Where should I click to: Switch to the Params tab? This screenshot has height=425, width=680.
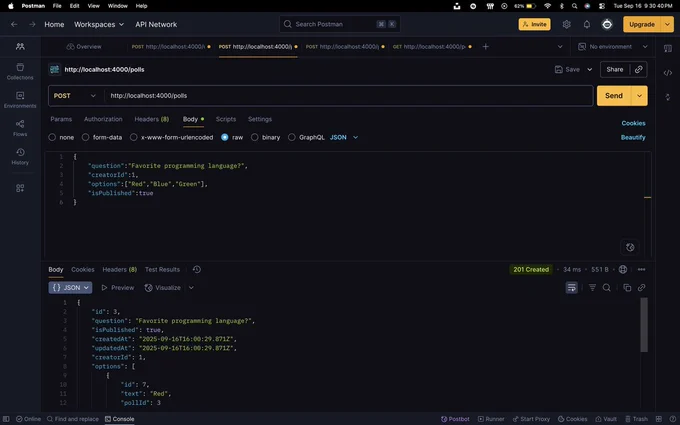tap(61, 119)
